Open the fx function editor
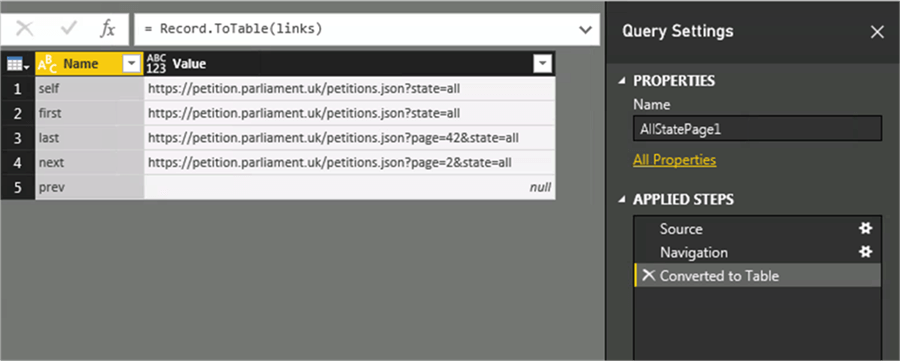Viewport: 900px width, 361px height. (107, 29)
